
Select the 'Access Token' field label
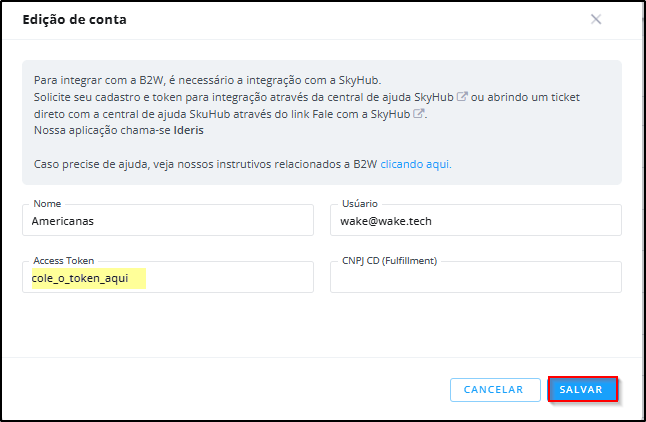pos(63,260)
